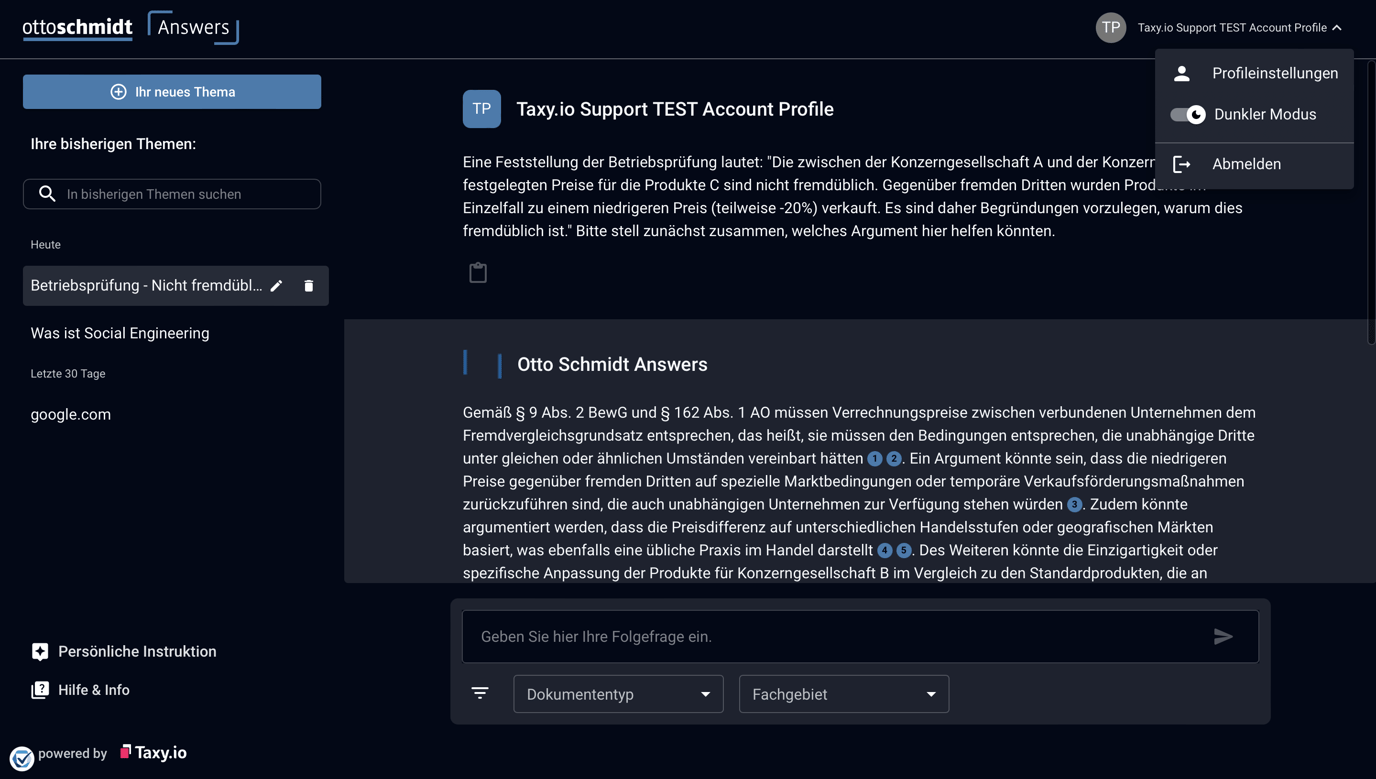Open the Fachgebiet dropdown
The height and width of the screenshot is (779, 1376).
coord(843,693)
